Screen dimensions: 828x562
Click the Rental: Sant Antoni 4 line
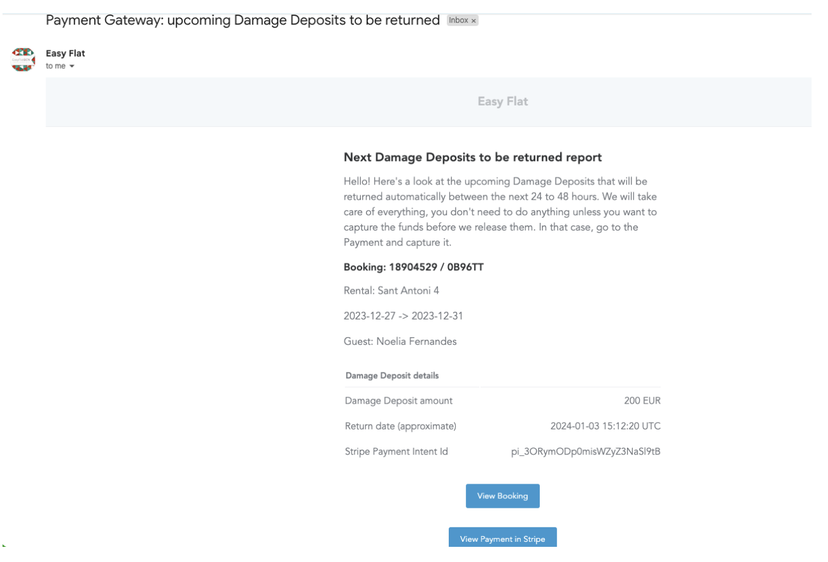coord(391,291)
